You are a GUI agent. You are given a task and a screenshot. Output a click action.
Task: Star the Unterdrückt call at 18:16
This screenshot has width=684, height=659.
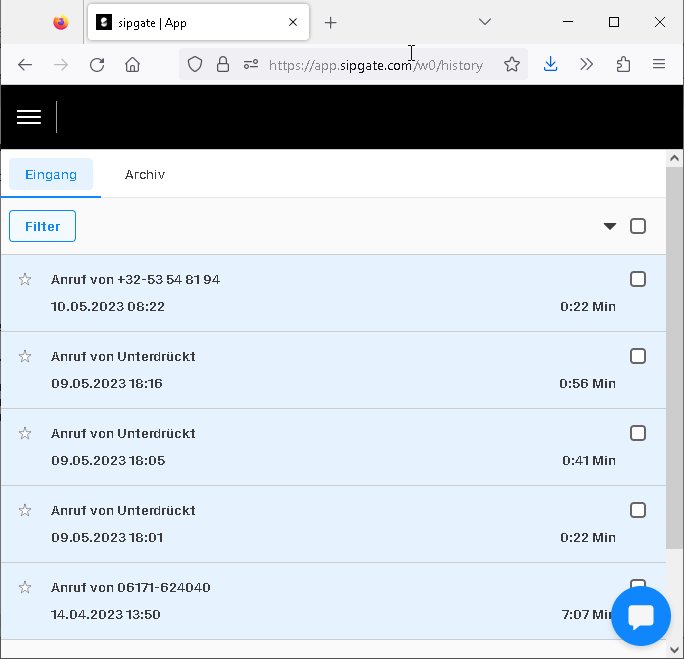[26, 357]
